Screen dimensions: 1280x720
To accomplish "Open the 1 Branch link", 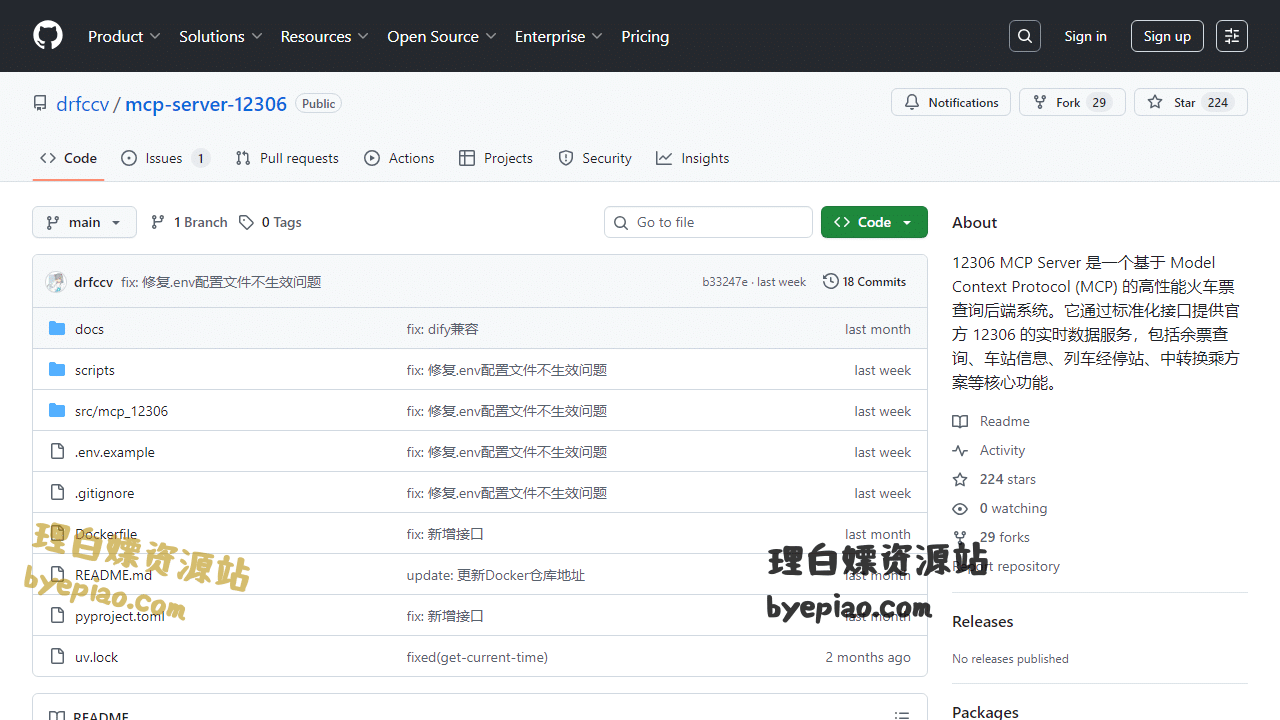I will pyautogui.click(x=189, y=222).
